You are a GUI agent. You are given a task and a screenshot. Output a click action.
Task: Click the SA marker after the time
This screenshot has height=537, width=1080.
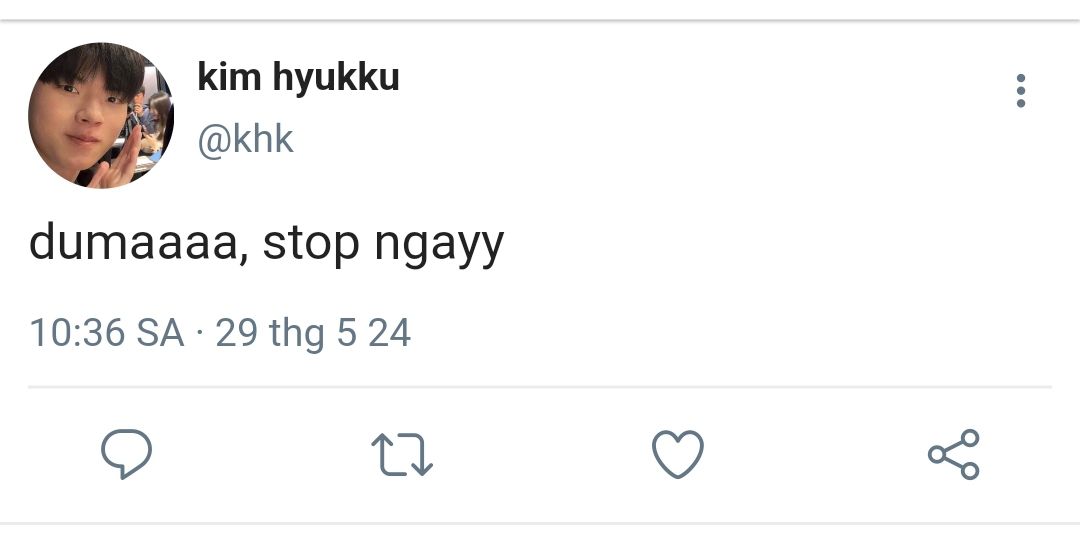pyautogui.click(x=160, y=333)
